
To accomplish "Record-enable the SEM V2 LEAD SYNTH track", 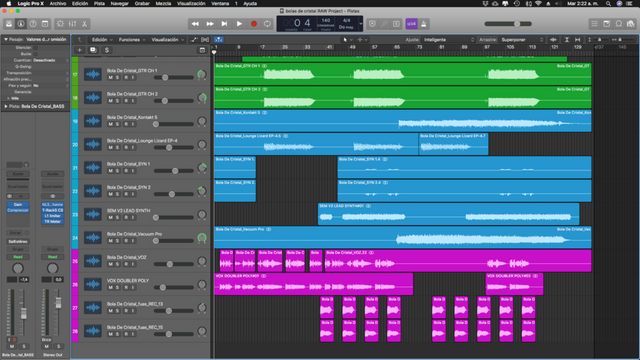I will pos(126,218).
